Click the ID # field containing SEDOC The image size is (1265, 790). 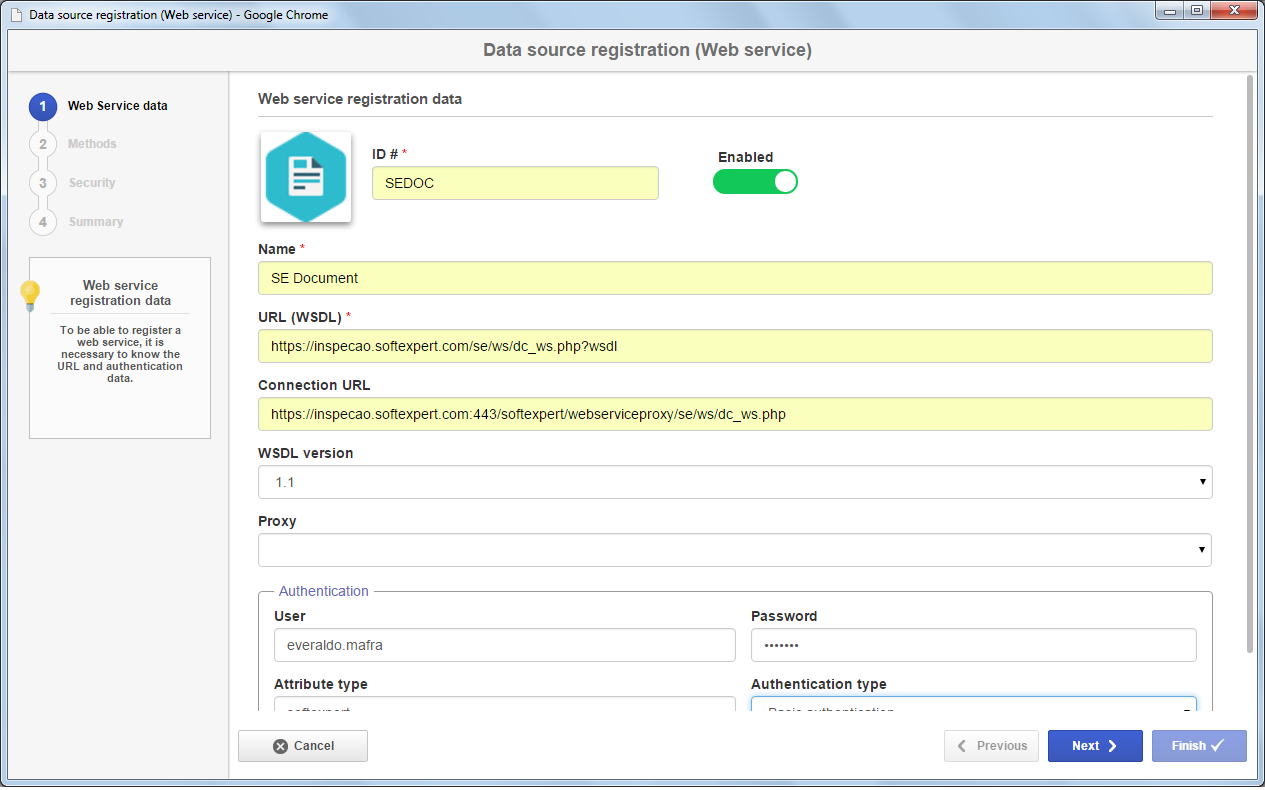(515, 183)
